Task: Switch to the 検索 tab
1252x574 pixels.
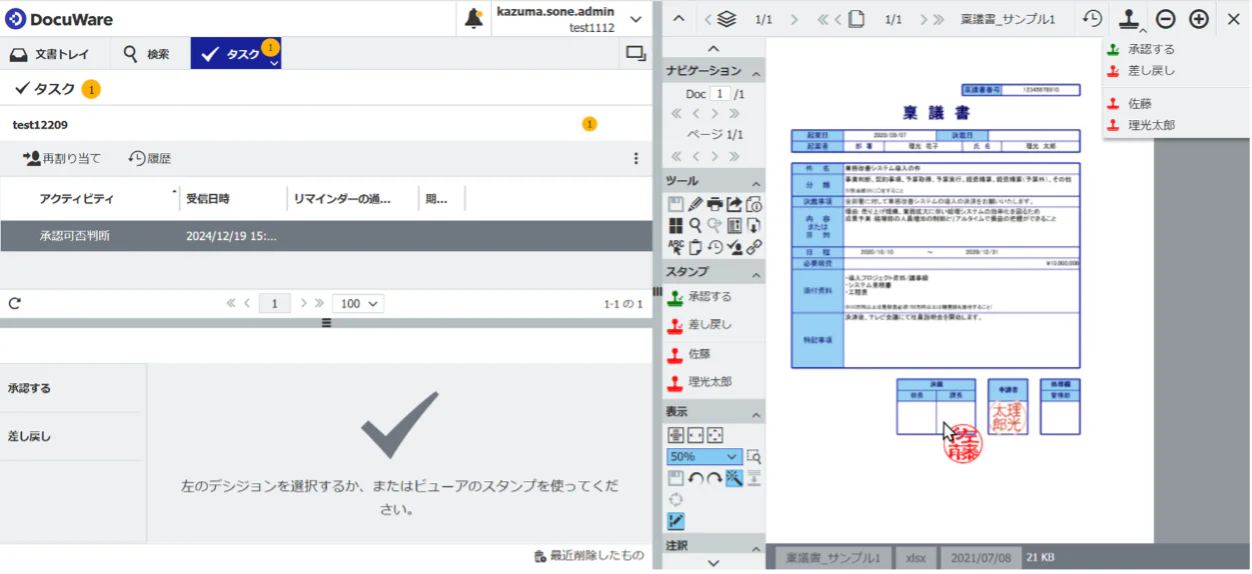Action: click(146, 54)
